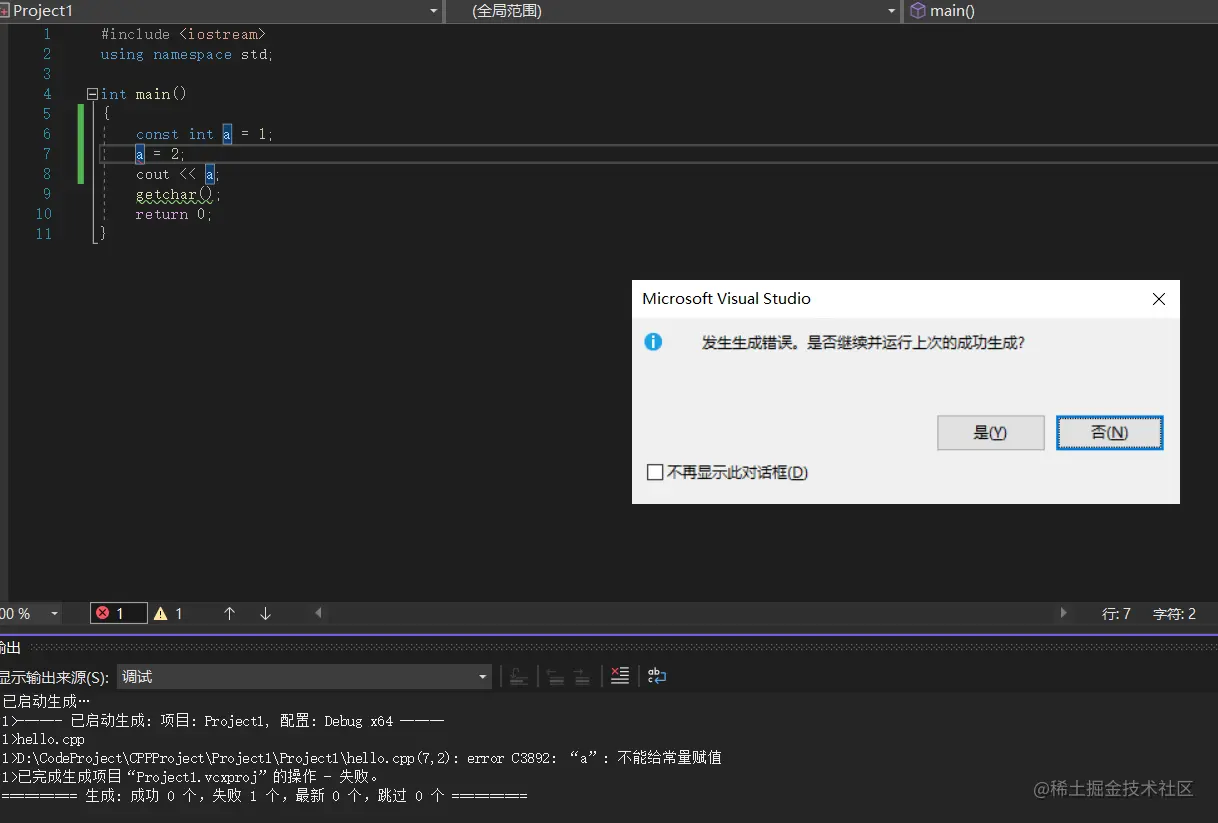The width and height of the screenshot is (1218, 823).
Task: Click the underlined getchar() call
Action: [175, 194]
